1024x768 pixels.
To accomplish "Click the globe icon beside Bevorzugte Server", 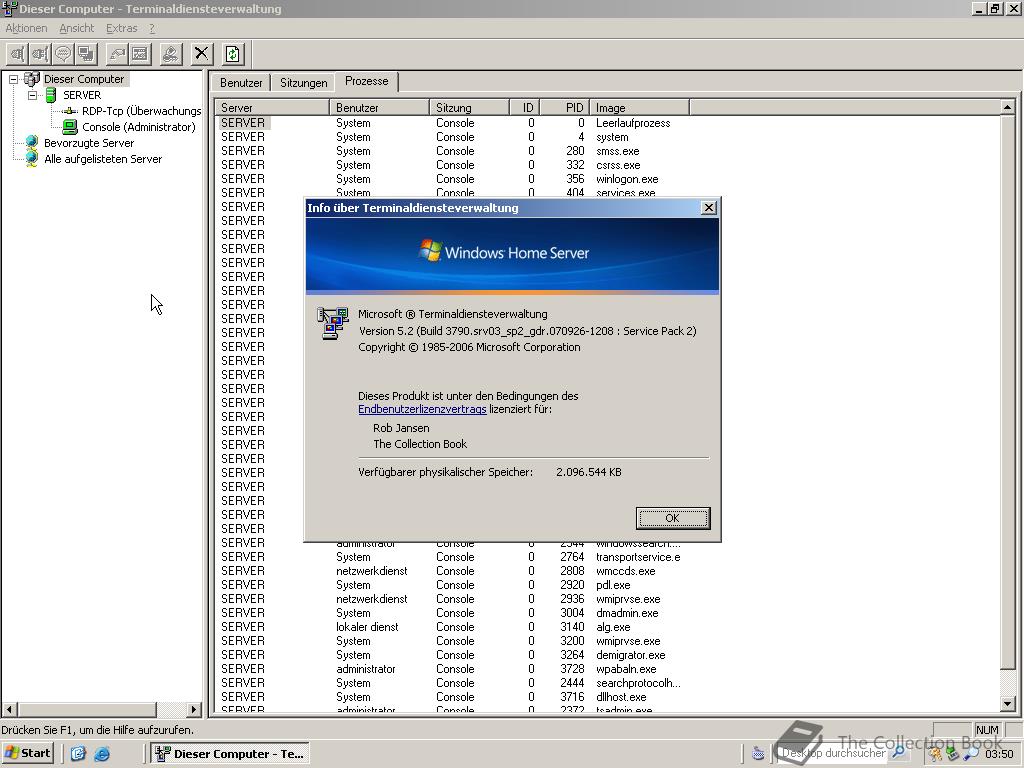I will (x=31, y=142).
